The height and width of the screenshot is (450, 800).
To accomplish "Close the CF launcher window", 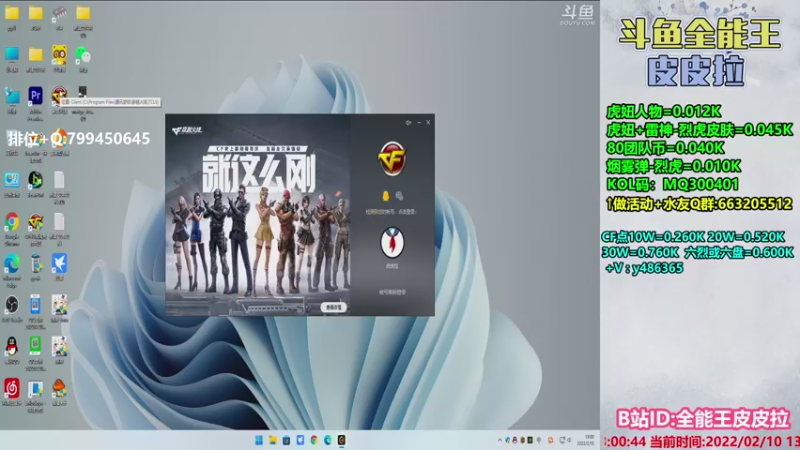I will (428, 122).
